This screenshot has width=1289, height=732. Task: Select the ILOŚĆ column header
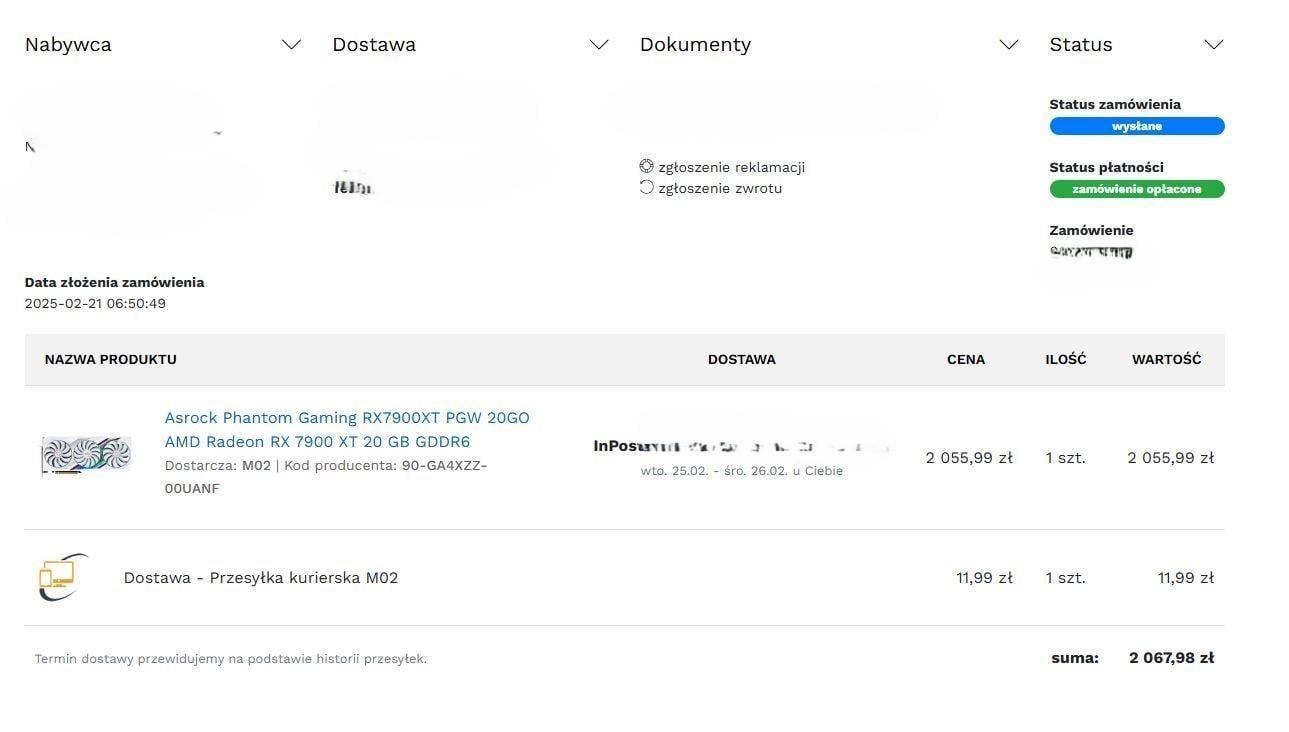coord(1065,359)
